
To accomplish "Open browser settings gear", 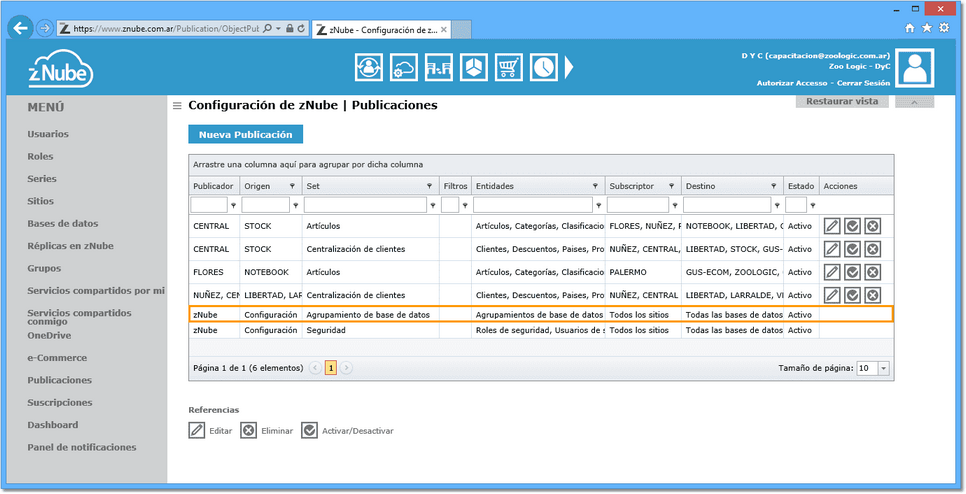I will pyautogui.click(x=944, y=28).
